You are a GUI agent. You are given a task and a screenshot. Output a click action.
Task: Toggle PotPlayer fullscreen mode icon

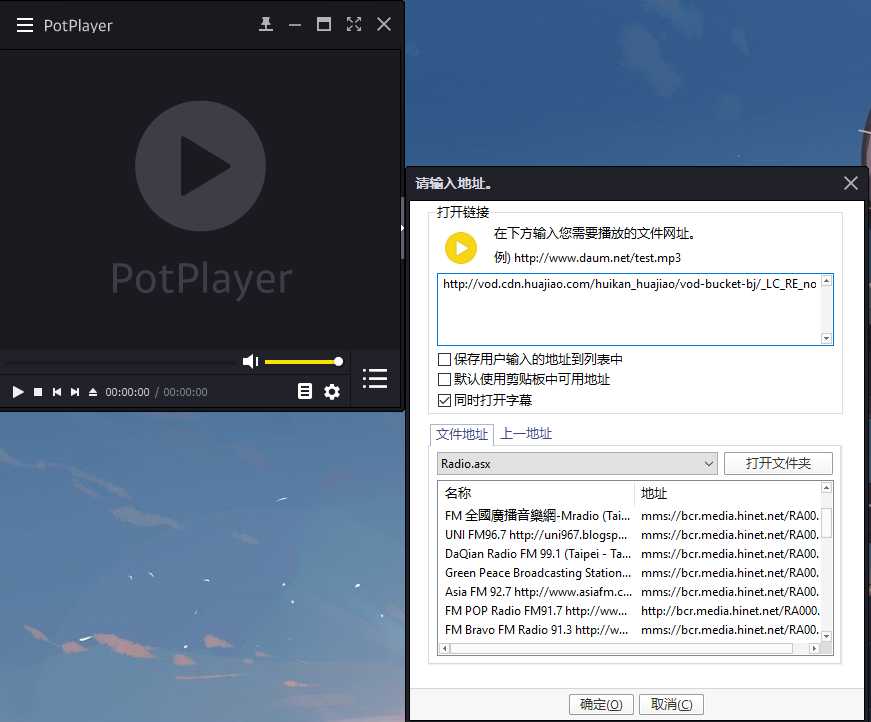[354, 24]
